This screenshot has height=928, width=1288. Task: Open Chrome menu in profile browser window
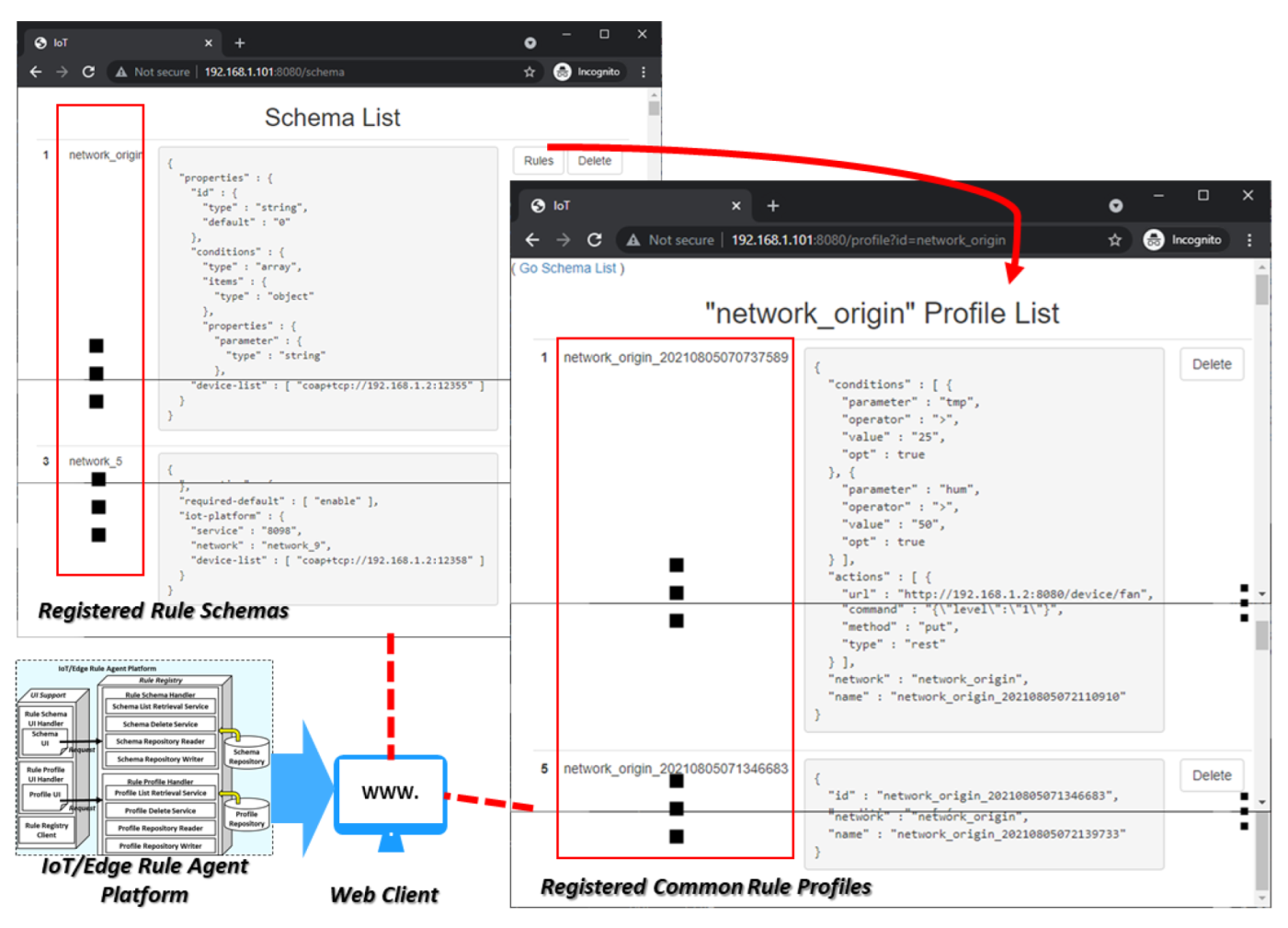(x=1248, y=240)
